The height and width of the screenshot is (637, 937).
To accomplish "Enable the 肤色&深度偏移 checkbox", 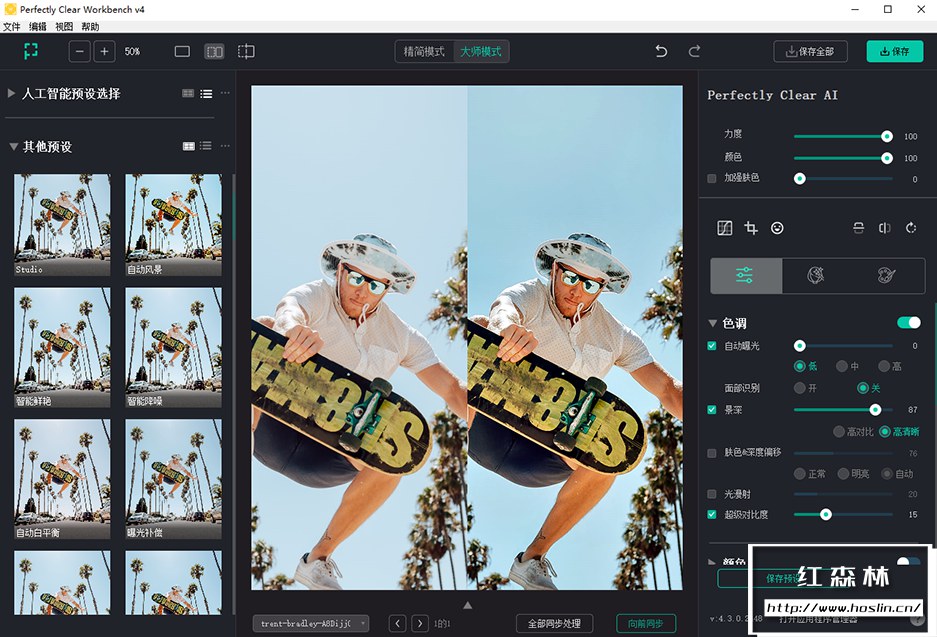I will [712, 453].
